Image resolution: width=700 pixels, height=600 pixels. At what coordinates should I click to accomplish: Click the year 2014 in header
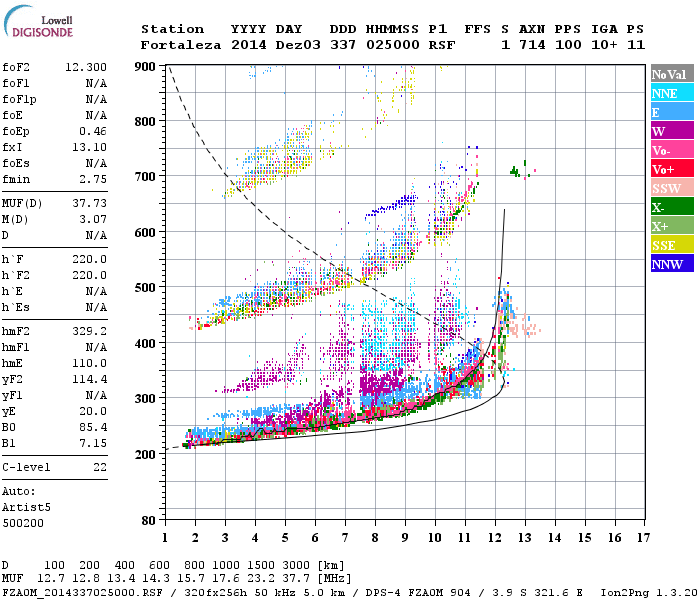point(249,45)
